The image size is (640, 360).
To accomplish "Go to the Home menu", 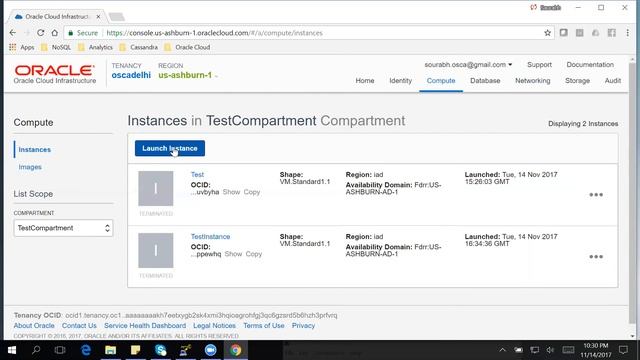I will (x=364, y=81).
